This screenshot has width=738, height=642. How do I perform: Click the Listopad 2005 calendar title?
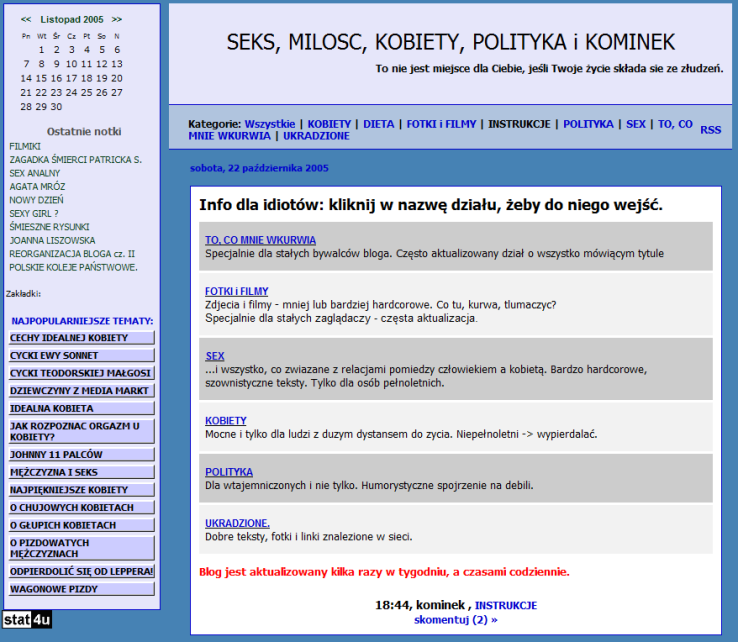(x=72, y=20)
